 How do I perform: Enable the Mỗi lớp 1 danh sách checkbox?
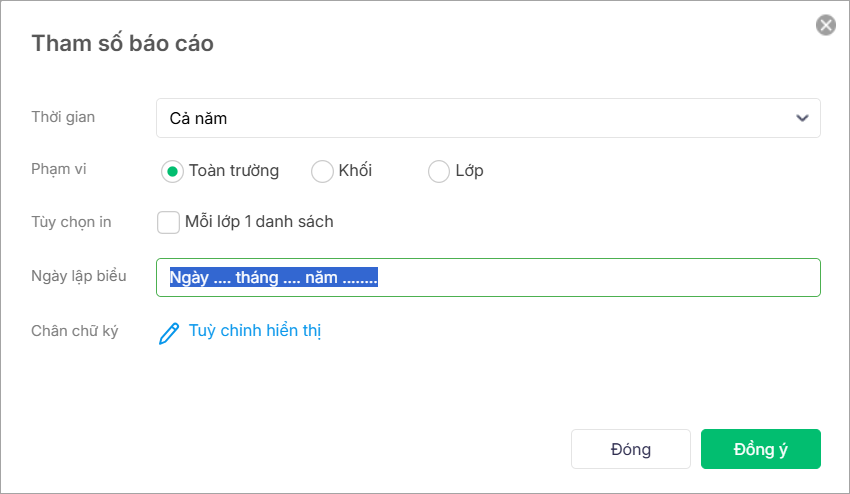coord(168,222)
